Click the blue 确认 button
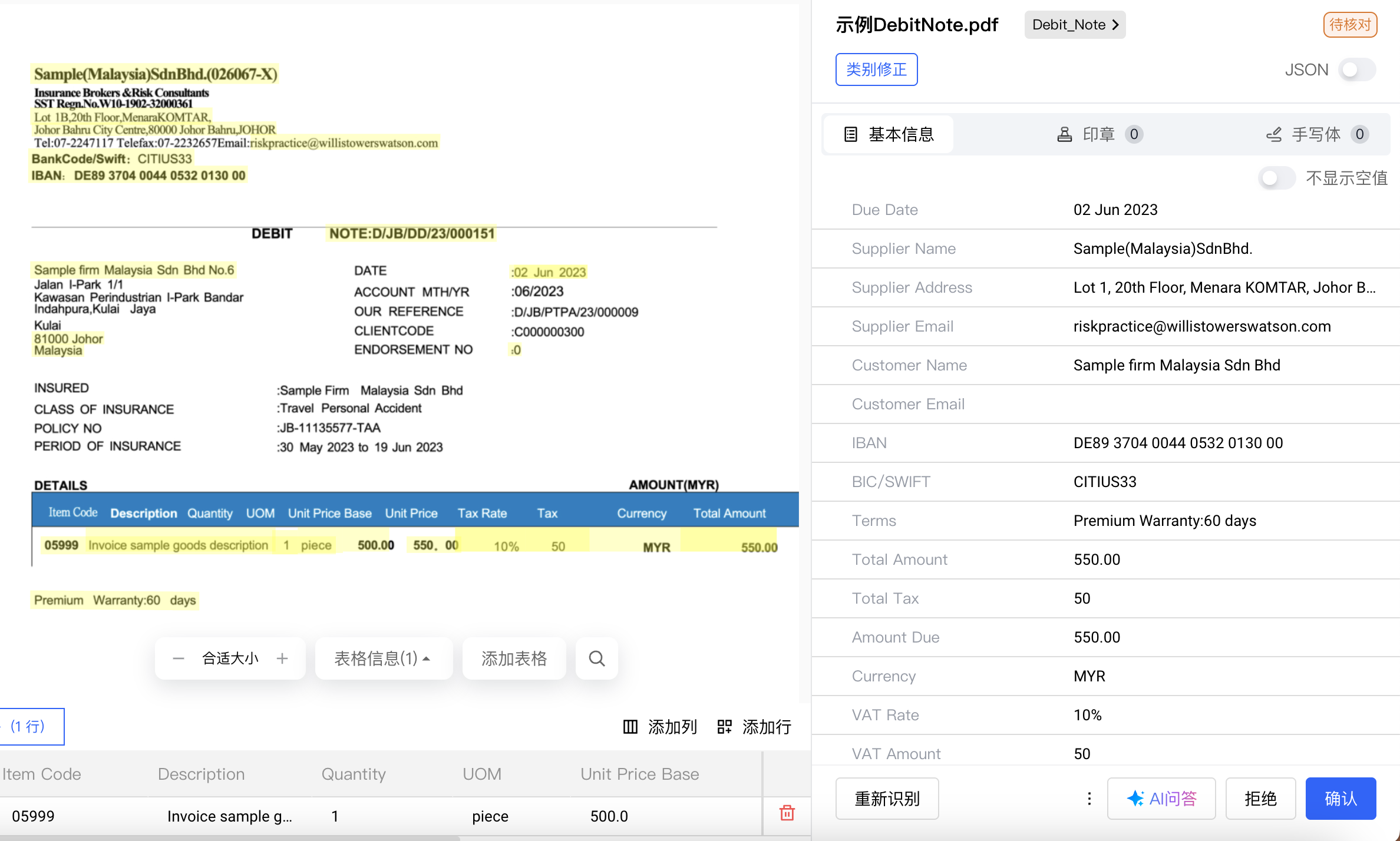 [x=1340, y=799]
